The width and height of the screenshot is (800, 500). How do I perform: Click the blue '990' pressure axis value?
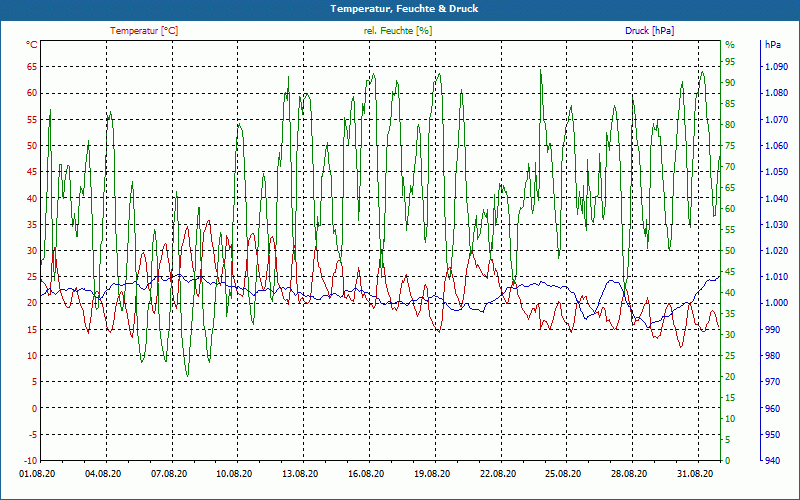772,329
